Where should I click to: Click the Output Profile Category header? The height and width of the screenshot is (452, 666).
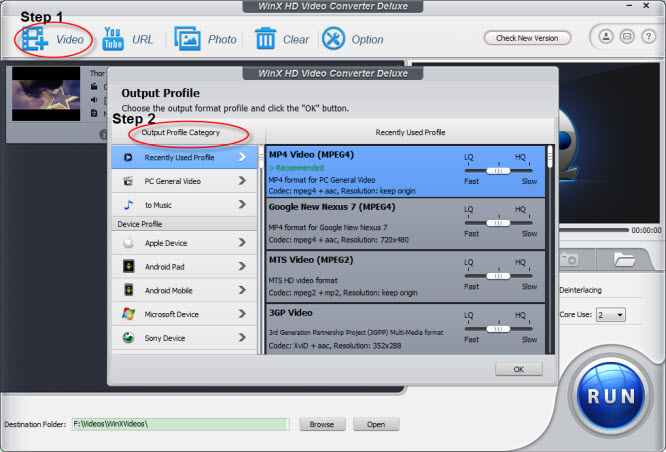click(x=181, y=133)
